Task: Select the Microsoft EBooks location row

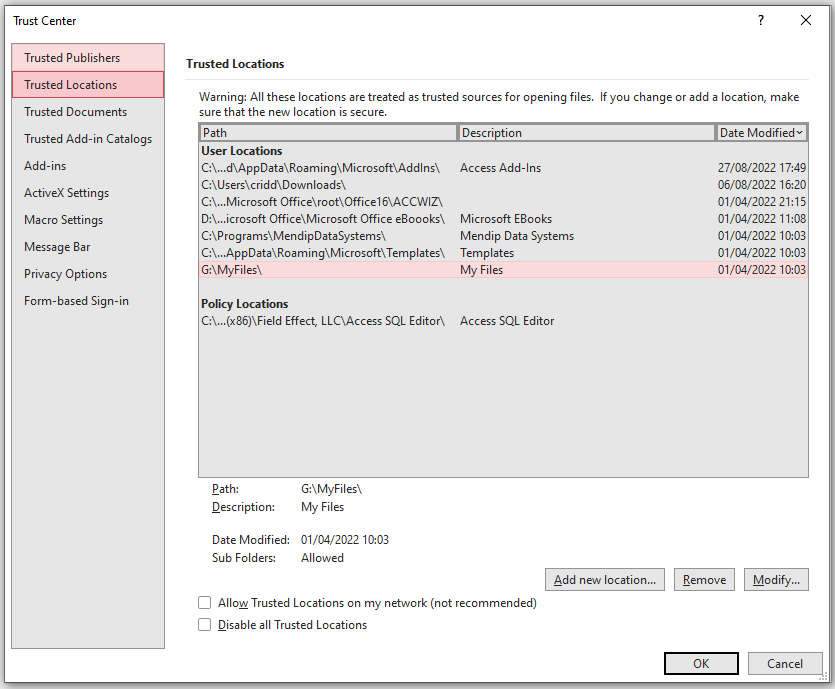Action: coord(503,219)
